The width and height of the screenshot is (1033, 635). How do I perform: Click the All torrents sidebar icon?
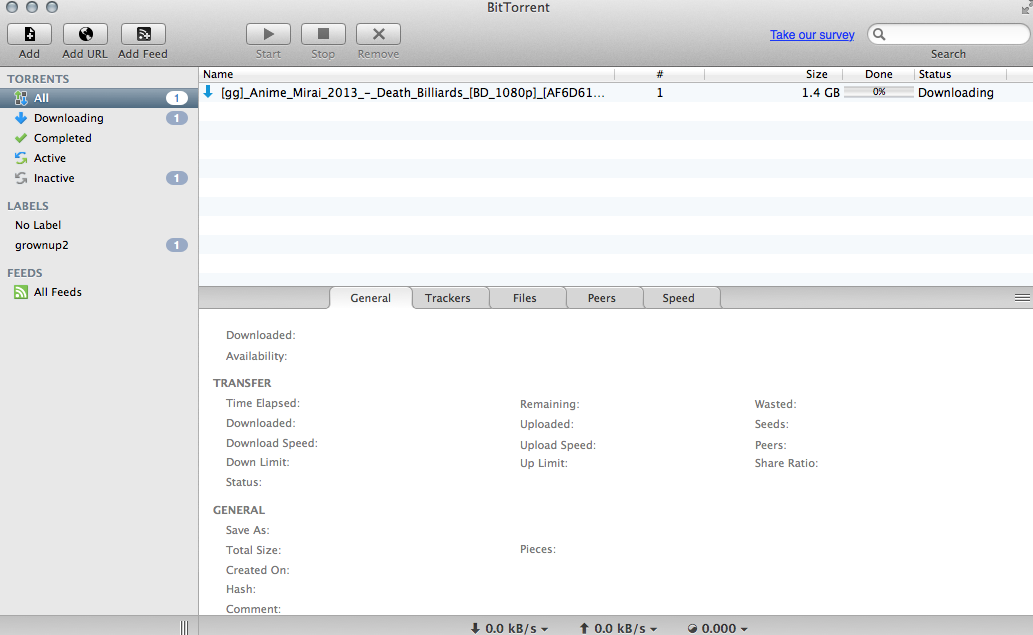coord(21,98)
